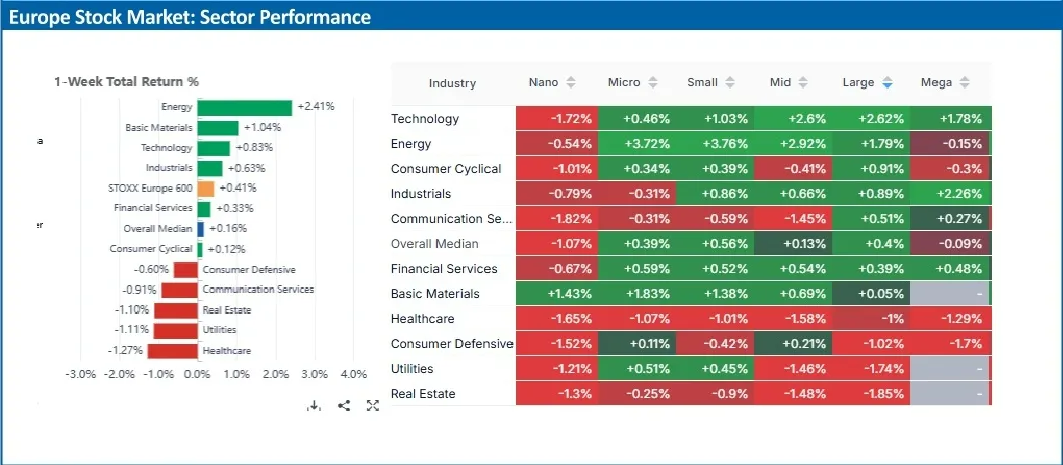The image size is (1063, 465).
Task: Click the red Healthcare bar
Action: tap(172, 351)
